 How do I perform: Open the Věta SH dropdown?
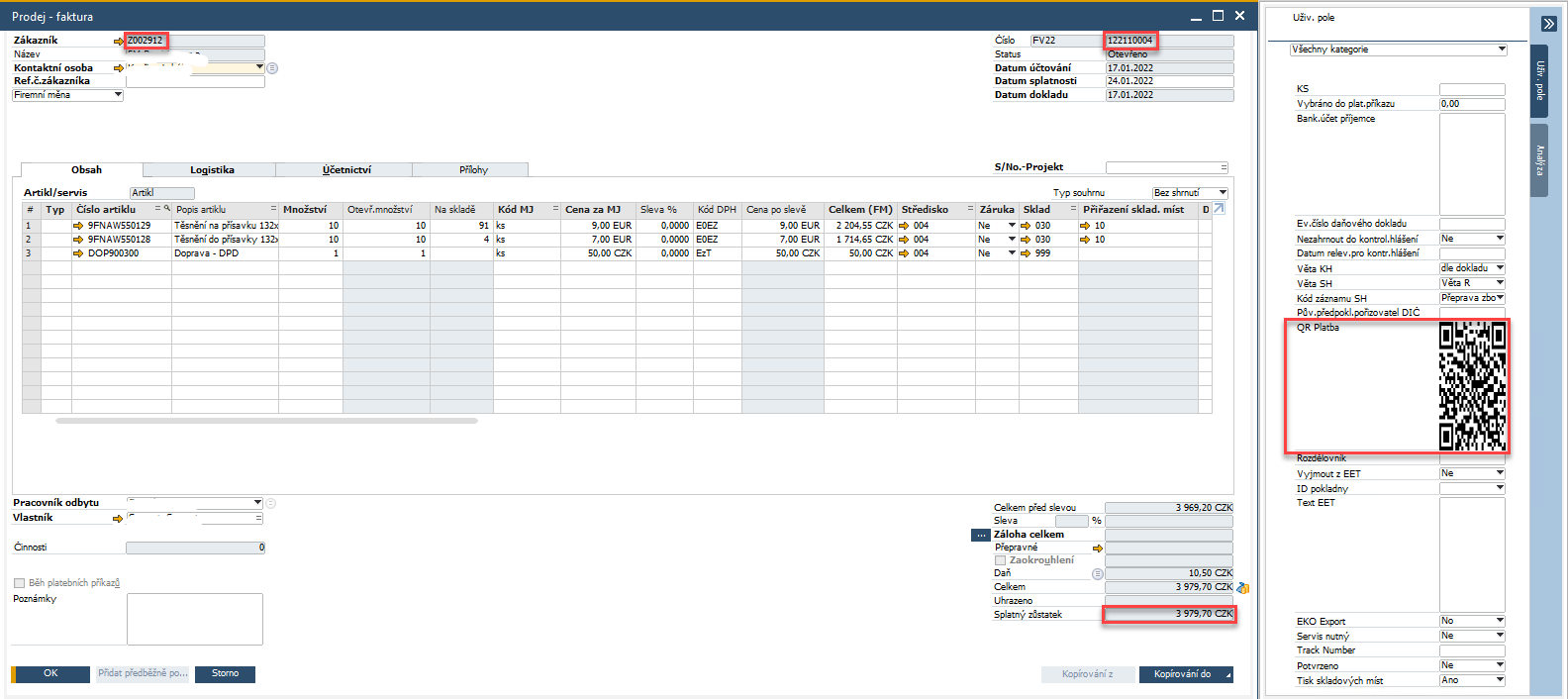pyautogui.click(x=1500, y=283)
